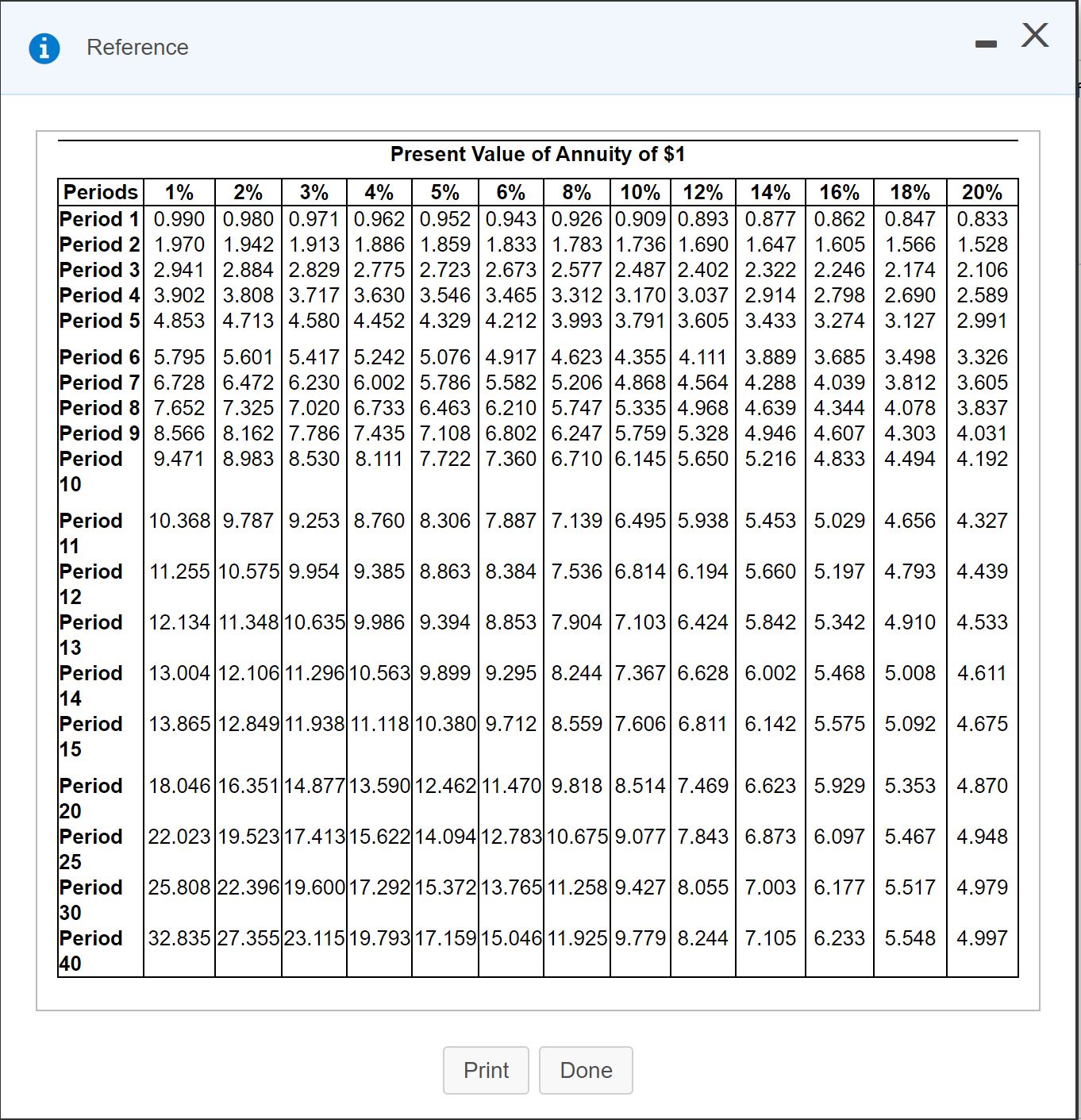Select the Period 6 row label

(100, 357)
